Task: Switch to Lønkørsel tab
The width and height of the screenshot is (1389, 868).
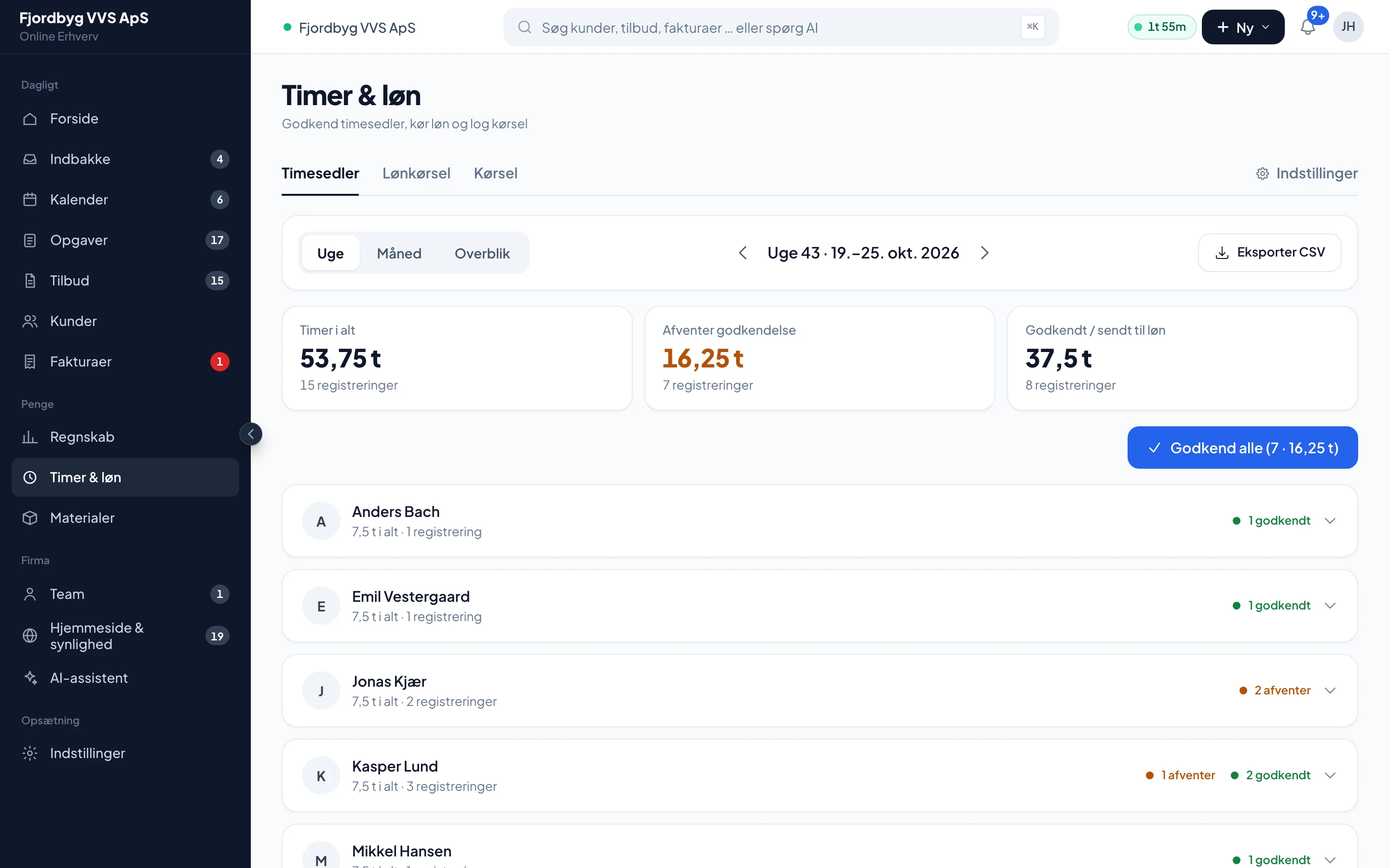Action: point(416,174)
